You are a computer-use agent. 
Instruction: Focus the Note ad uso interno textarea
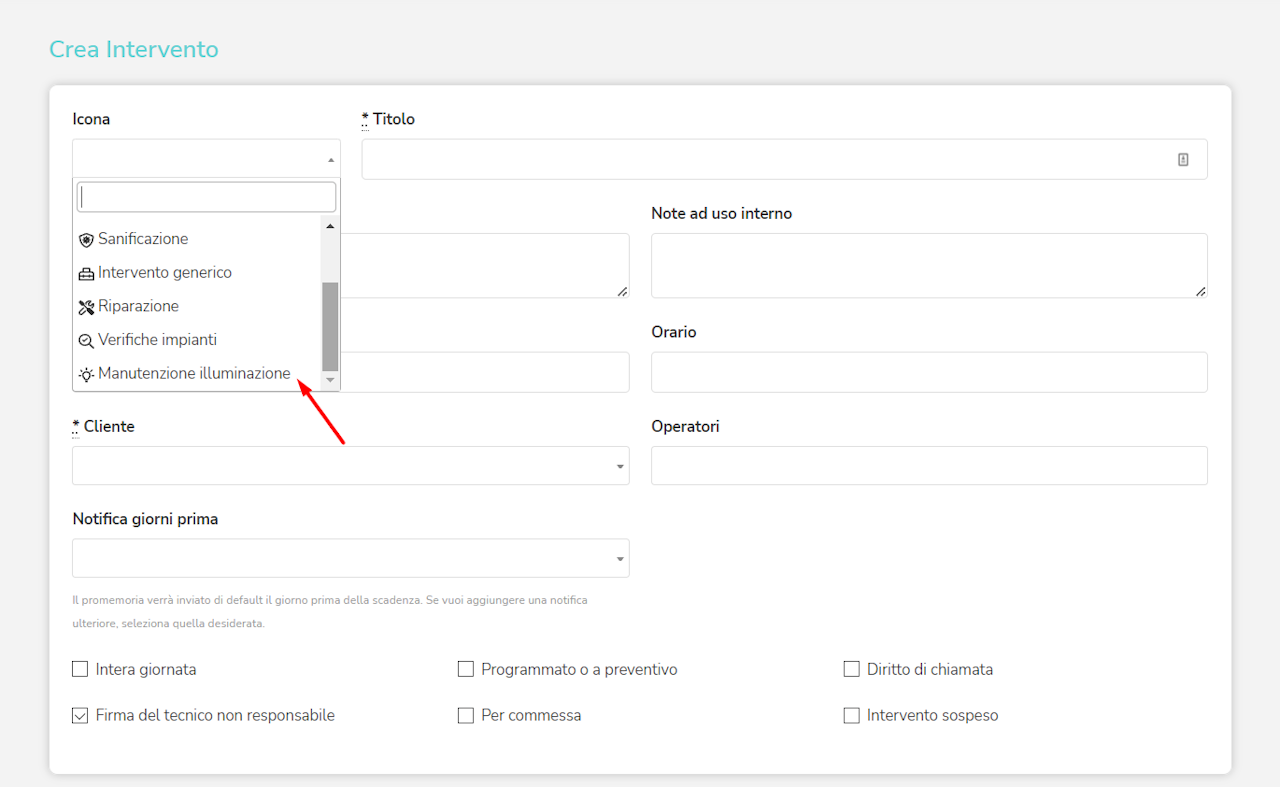[x=928, y=265]
